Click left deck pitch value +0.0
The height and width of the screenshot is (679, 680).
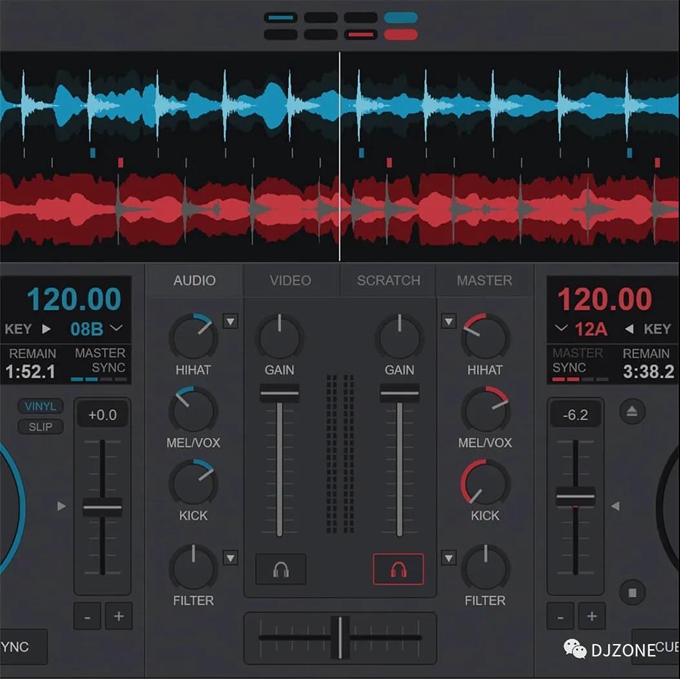point(102,415)
